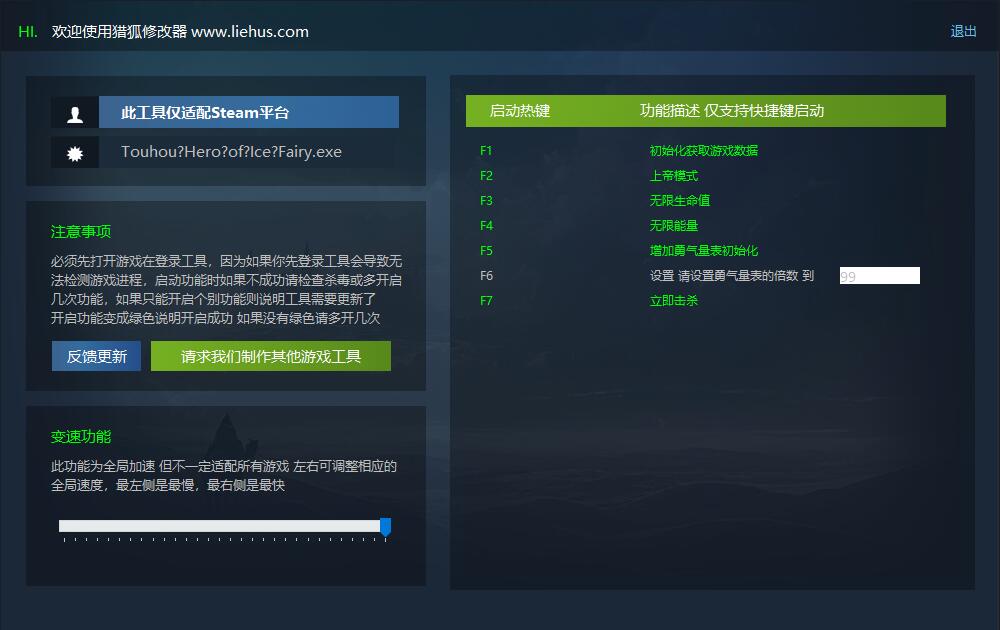The width and height of the screenshot is (1000, 630).
Task: Click the F5 hotkey label
Action: click(486, 251)
